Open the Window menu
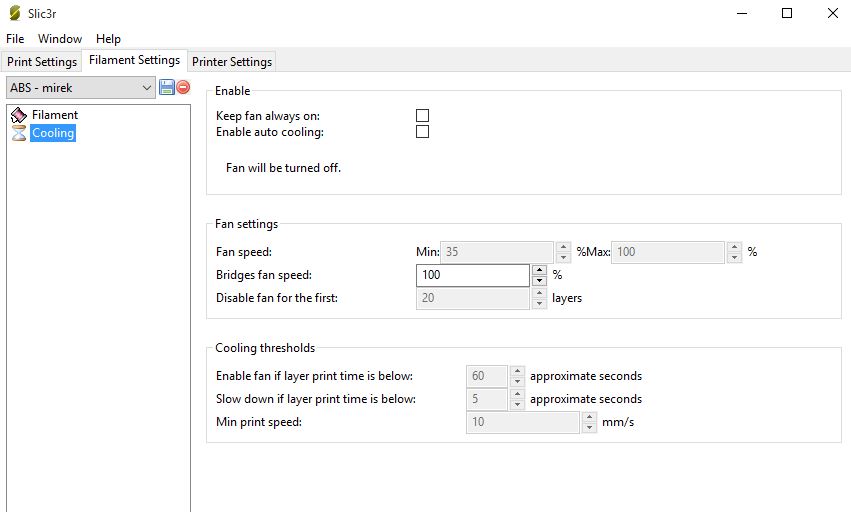 pos(60,39)
